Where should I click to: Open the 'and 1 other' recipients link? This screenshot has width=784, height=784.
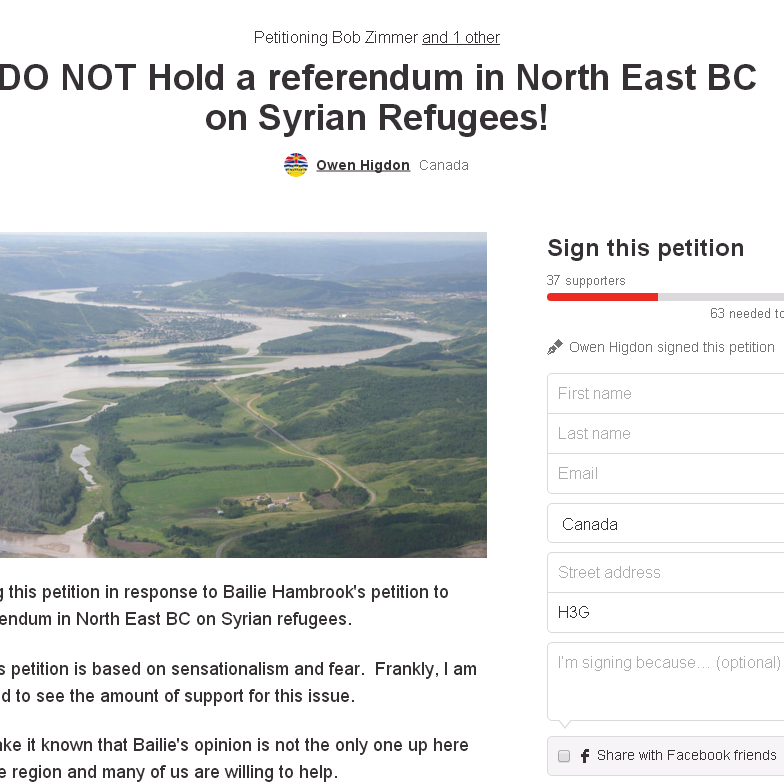[460, 38]
